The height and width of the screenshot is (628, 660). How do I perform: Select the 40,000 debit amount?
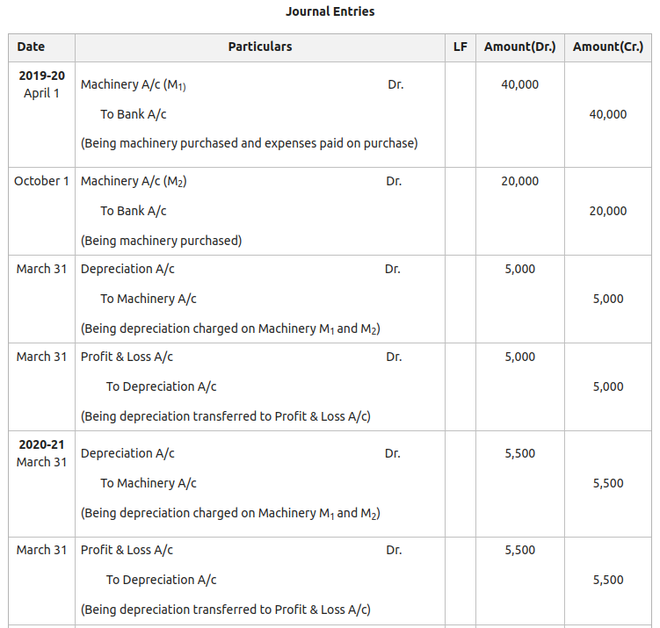520,85
